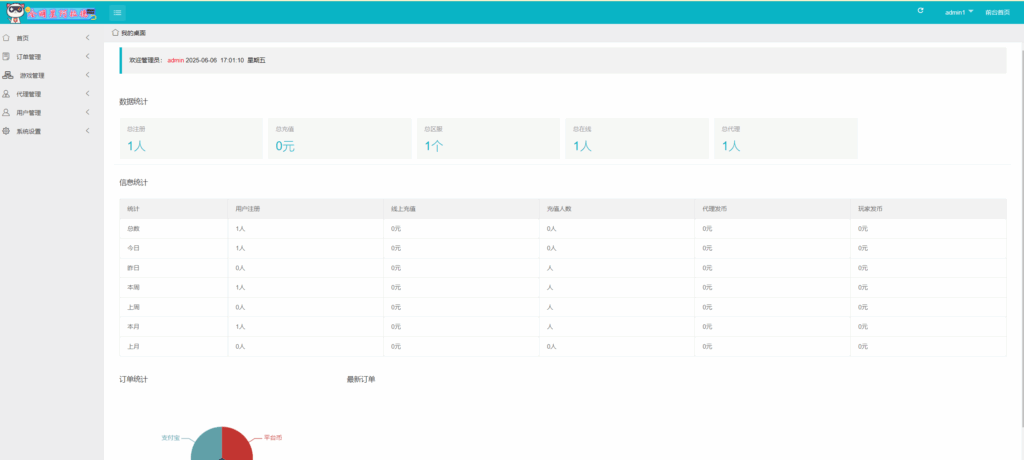The width and height of the screenshot is (1024, 460).
Task: Expand the 订单管理 chevron arrow
Action: pyautogui.click(x=88, y=57)
